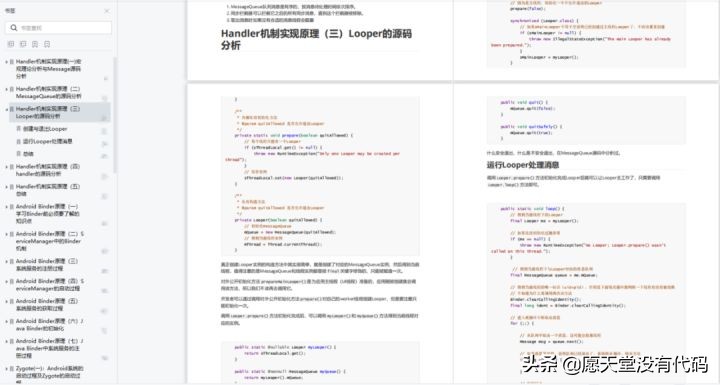Viewport: 720px width, 385px height.
Task: Collapse the Handler机制实现原理(三) Looper bookmark arrow
Action: tap(6, 109)
